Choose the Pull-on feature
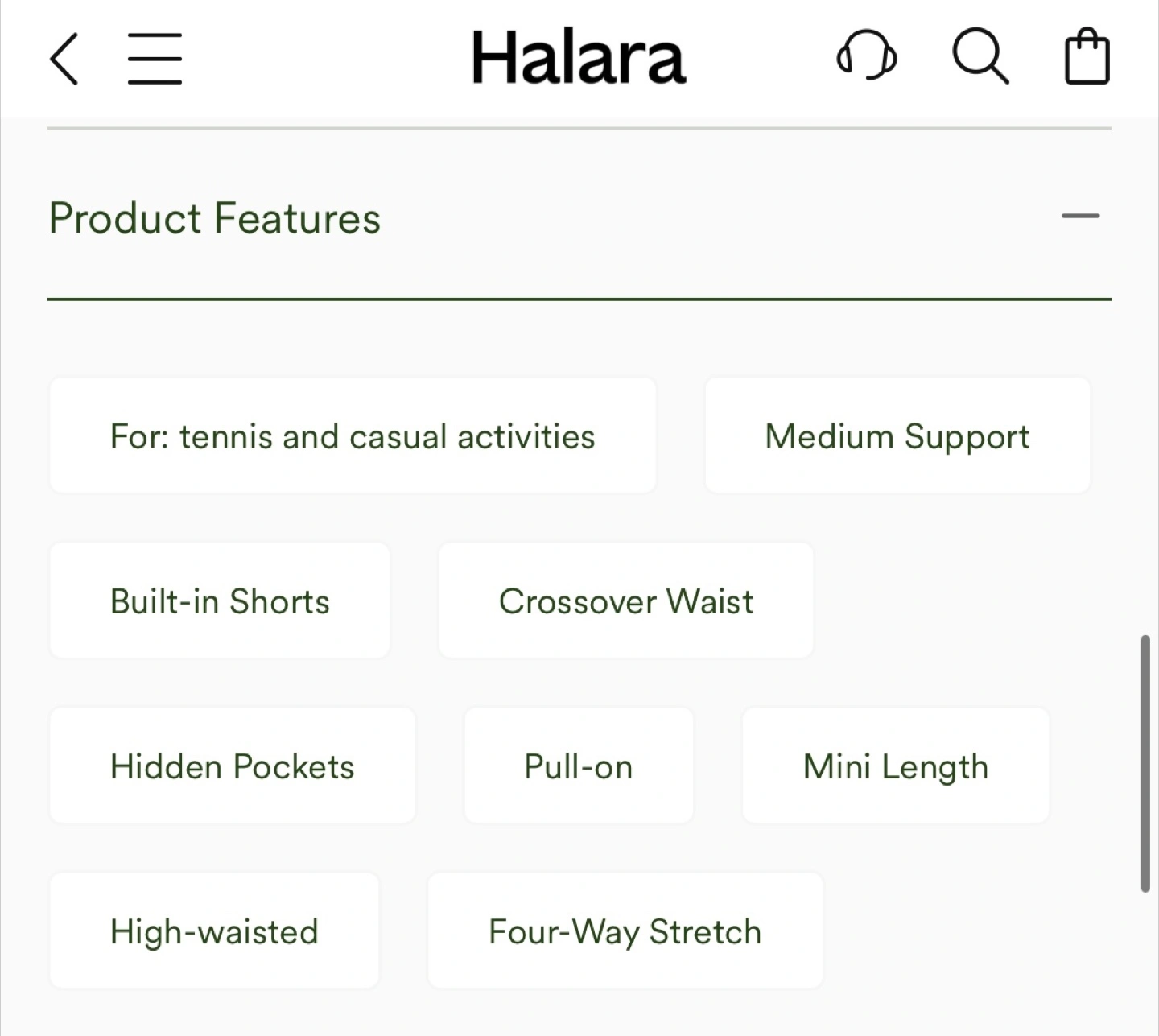The height and width of the screenshot is (1036, 1159). (579, 766)
